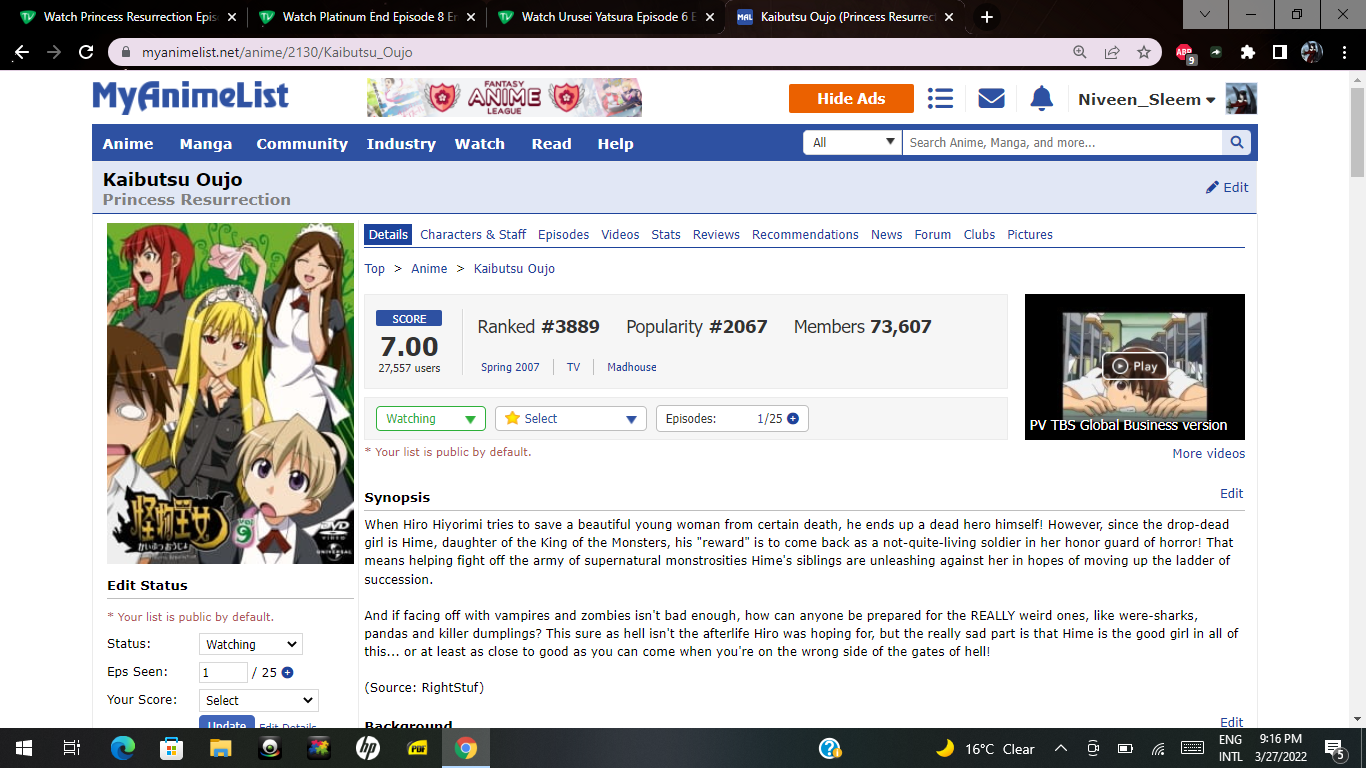Image resolution: width=1366 pixels, height=768 pixels.
Task: Click the More videos link
Action: pyautogui.click(x=1209, y=454)
